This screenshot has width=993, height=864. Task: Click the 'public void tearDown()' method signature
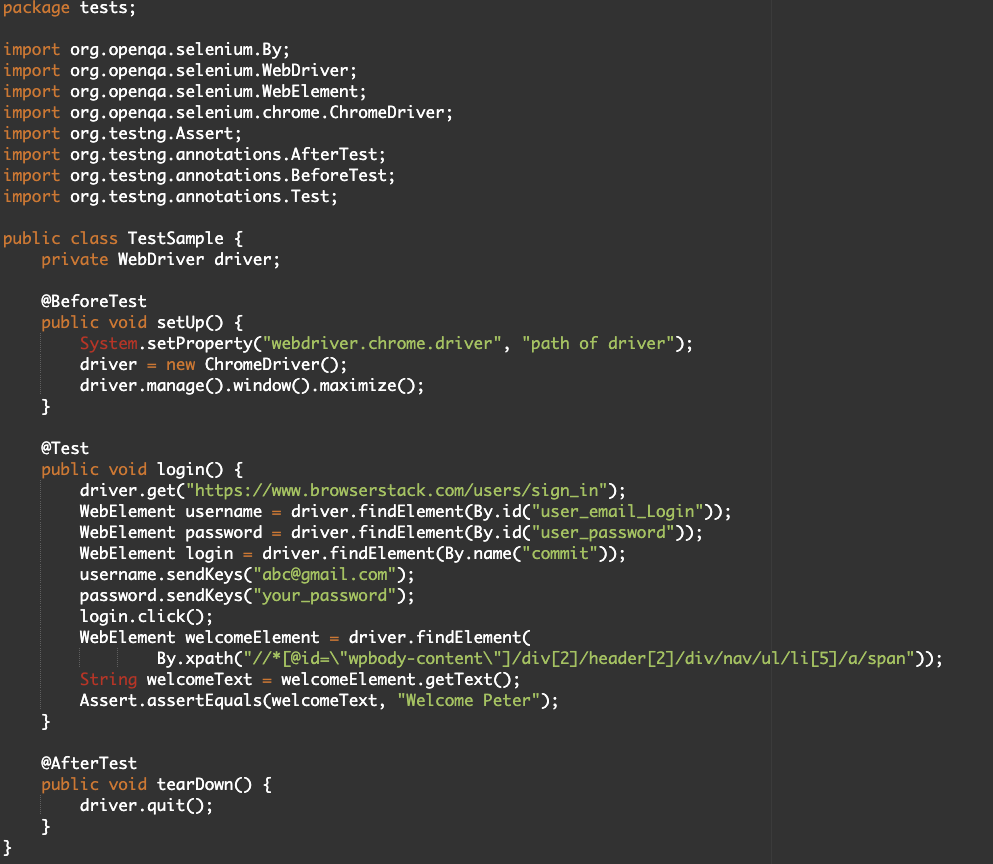tap(156, 784)
